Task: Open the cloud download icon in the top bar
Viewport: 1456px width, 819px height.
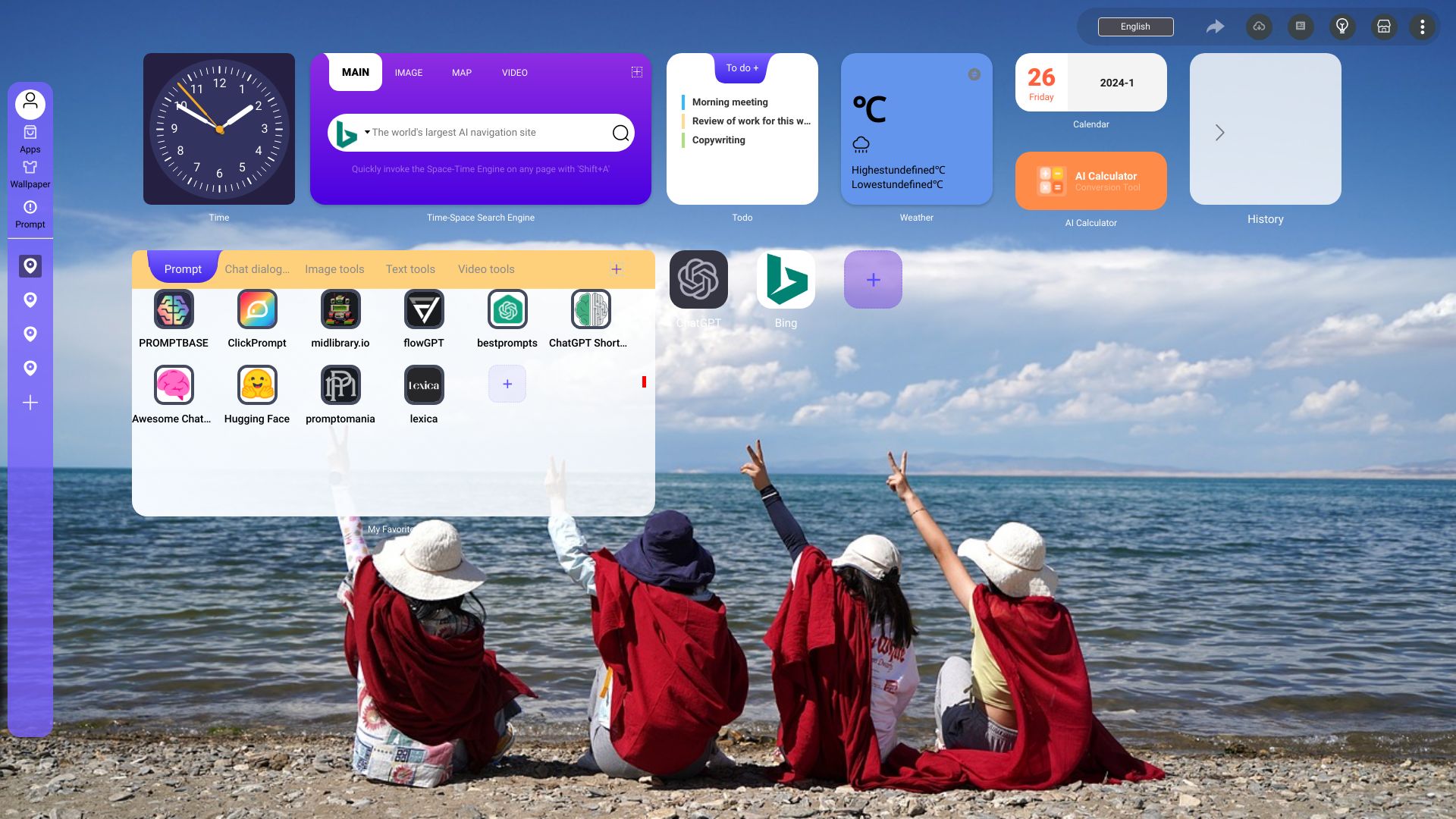Action: (1259, 27)
